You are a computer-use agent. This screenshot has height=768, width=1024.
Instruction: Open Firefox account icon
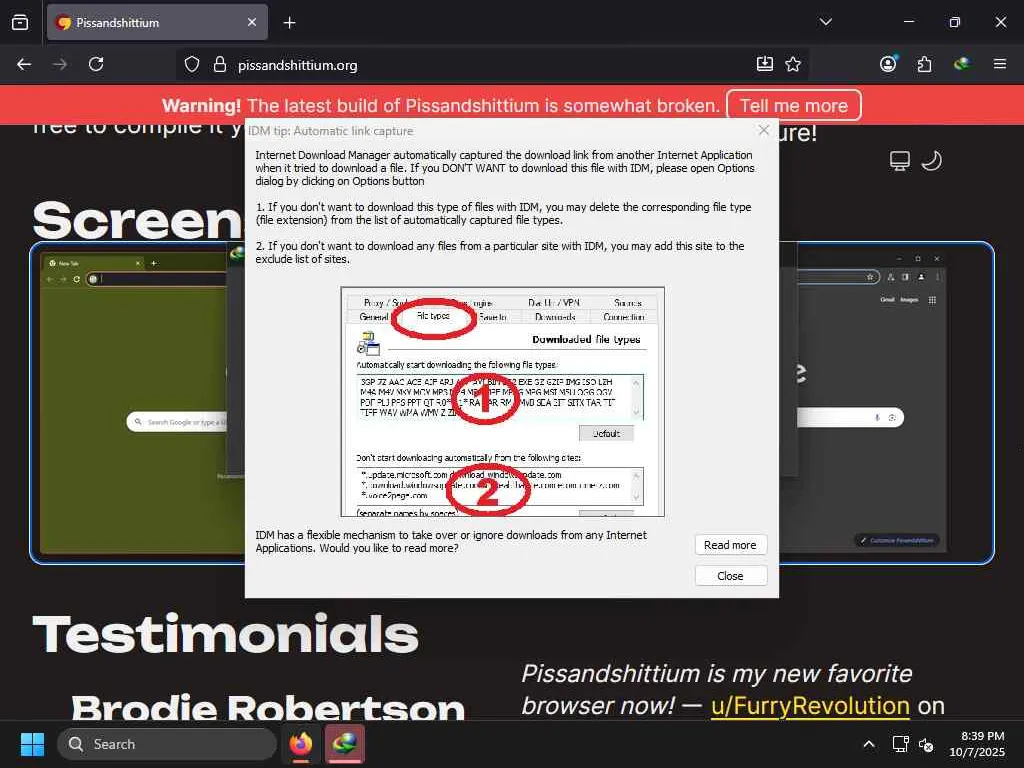tap(888, 64)
